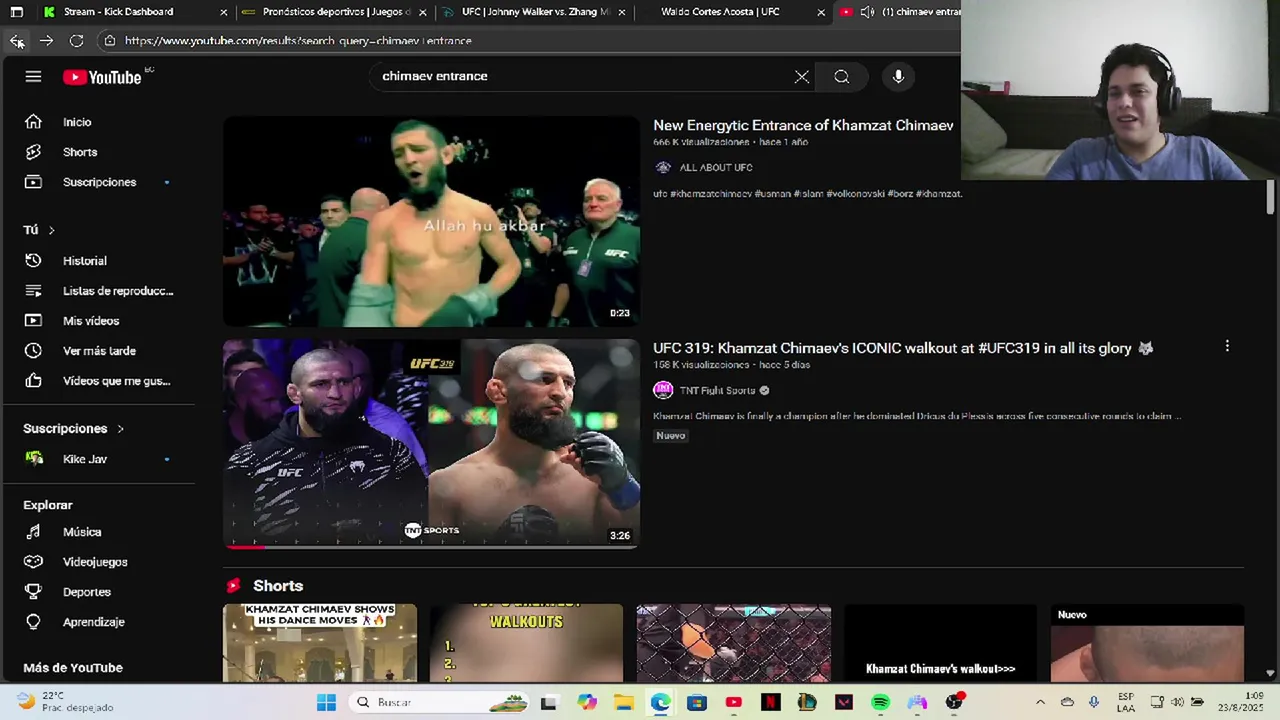Open Microsoft Edge from the taskbar

click(x=660, y=702)
